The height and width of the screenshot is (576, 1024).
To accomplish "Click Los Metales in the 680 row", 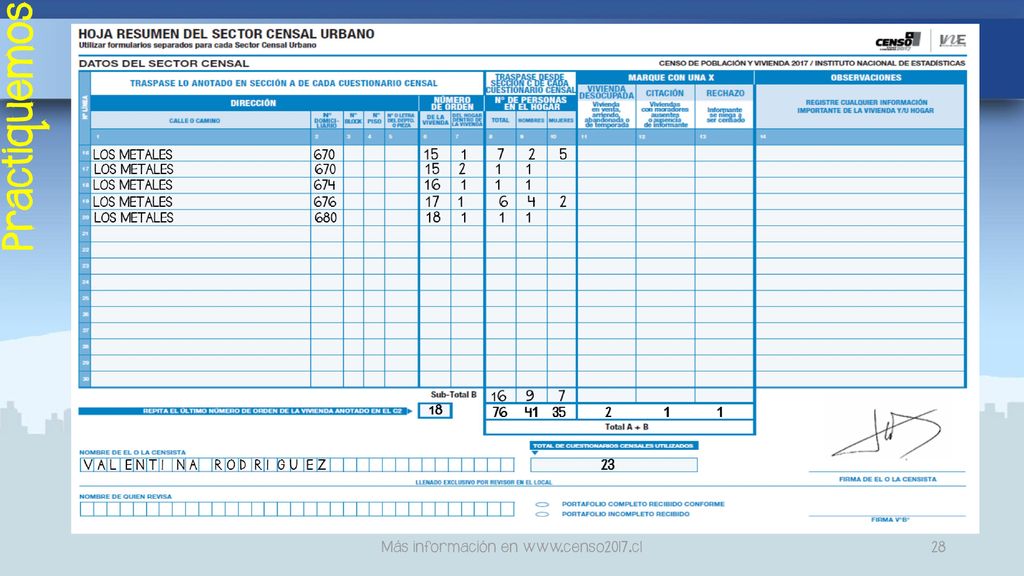I will (x=133, y=217).
